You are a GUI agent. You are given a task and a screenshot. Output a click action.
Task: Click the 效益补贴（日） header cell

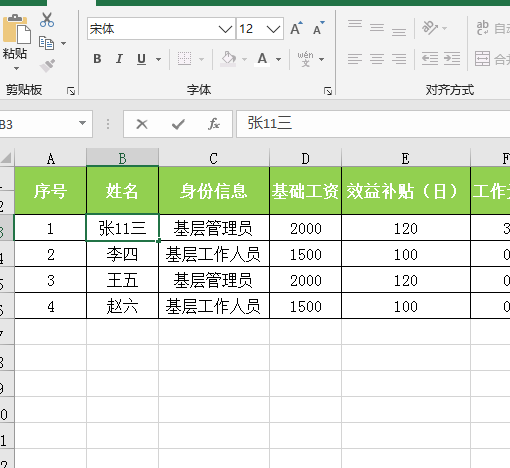[406, 190]
